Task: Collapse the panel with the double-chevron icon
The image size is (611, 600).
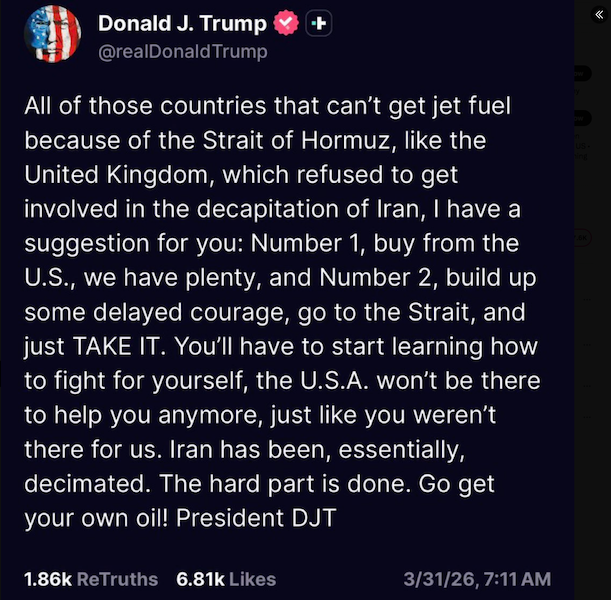Action: (x=599, y=15)
